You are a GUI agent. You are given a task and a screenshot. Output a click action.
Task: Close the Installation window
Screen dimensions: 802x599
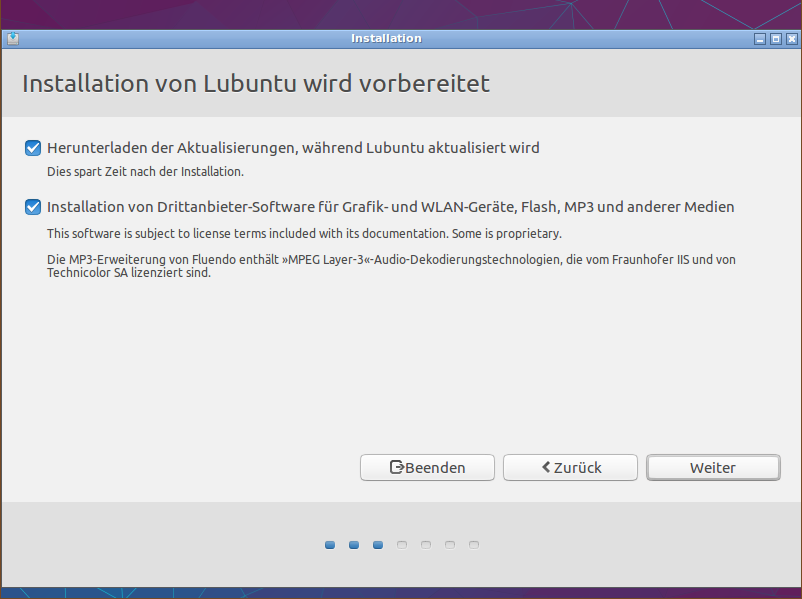[x=792, y=39]
